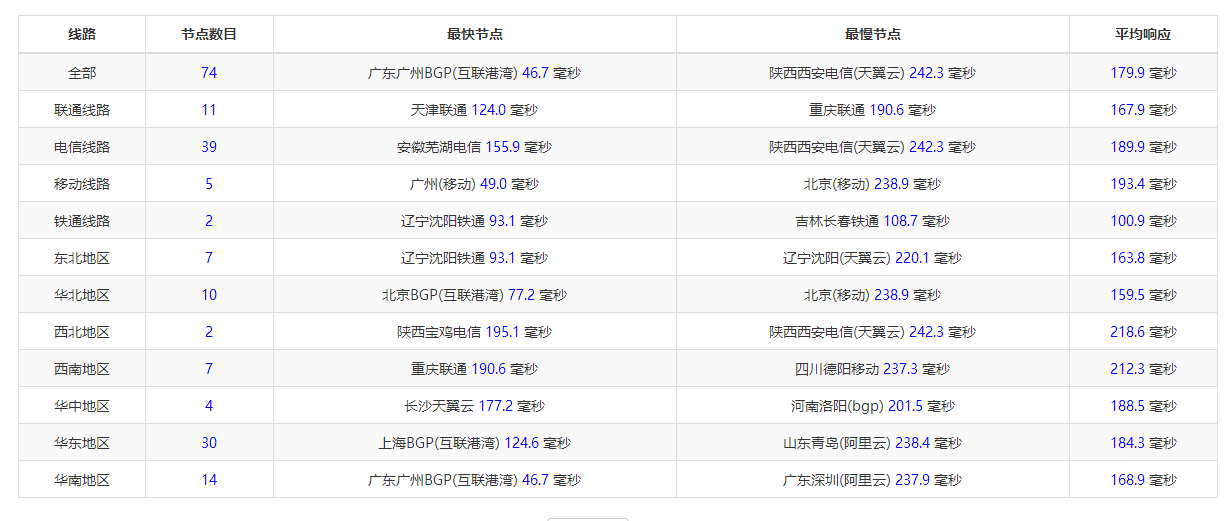Click the 线路 column header
Viewport: 1228px width, 521px height.
(x=82, y=34)
